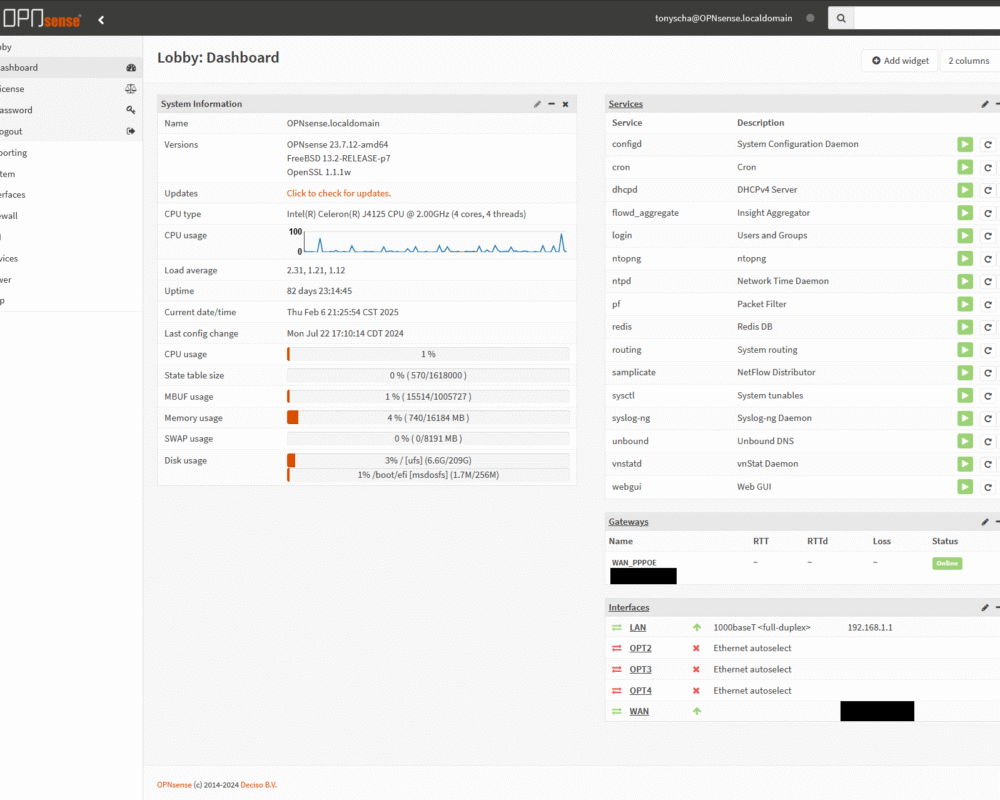Click the green status icon for configd

click(965, 144)
